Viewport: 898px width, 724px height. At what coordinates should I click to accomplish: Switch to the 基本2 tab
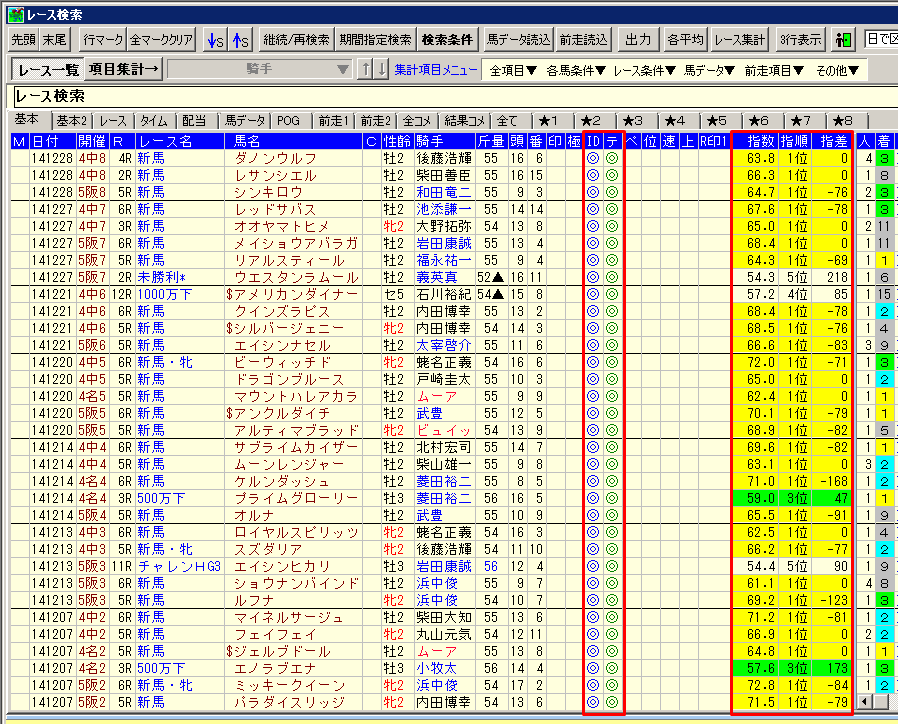point(72,121)
